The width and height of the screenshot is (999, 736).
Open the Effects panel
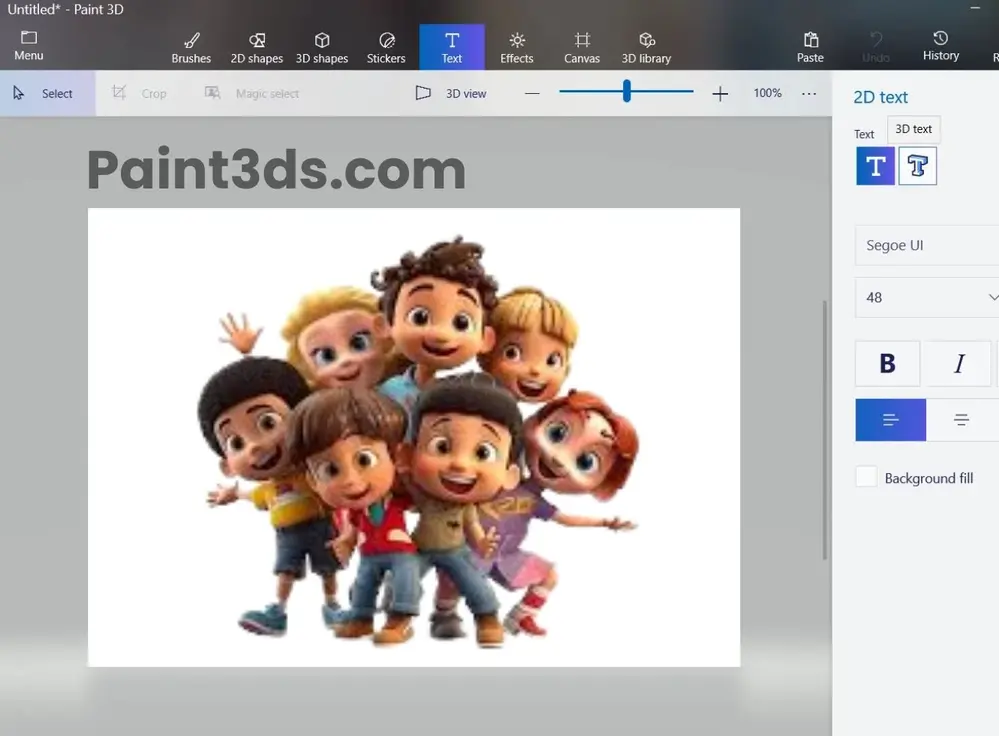[x=516, y=46]
